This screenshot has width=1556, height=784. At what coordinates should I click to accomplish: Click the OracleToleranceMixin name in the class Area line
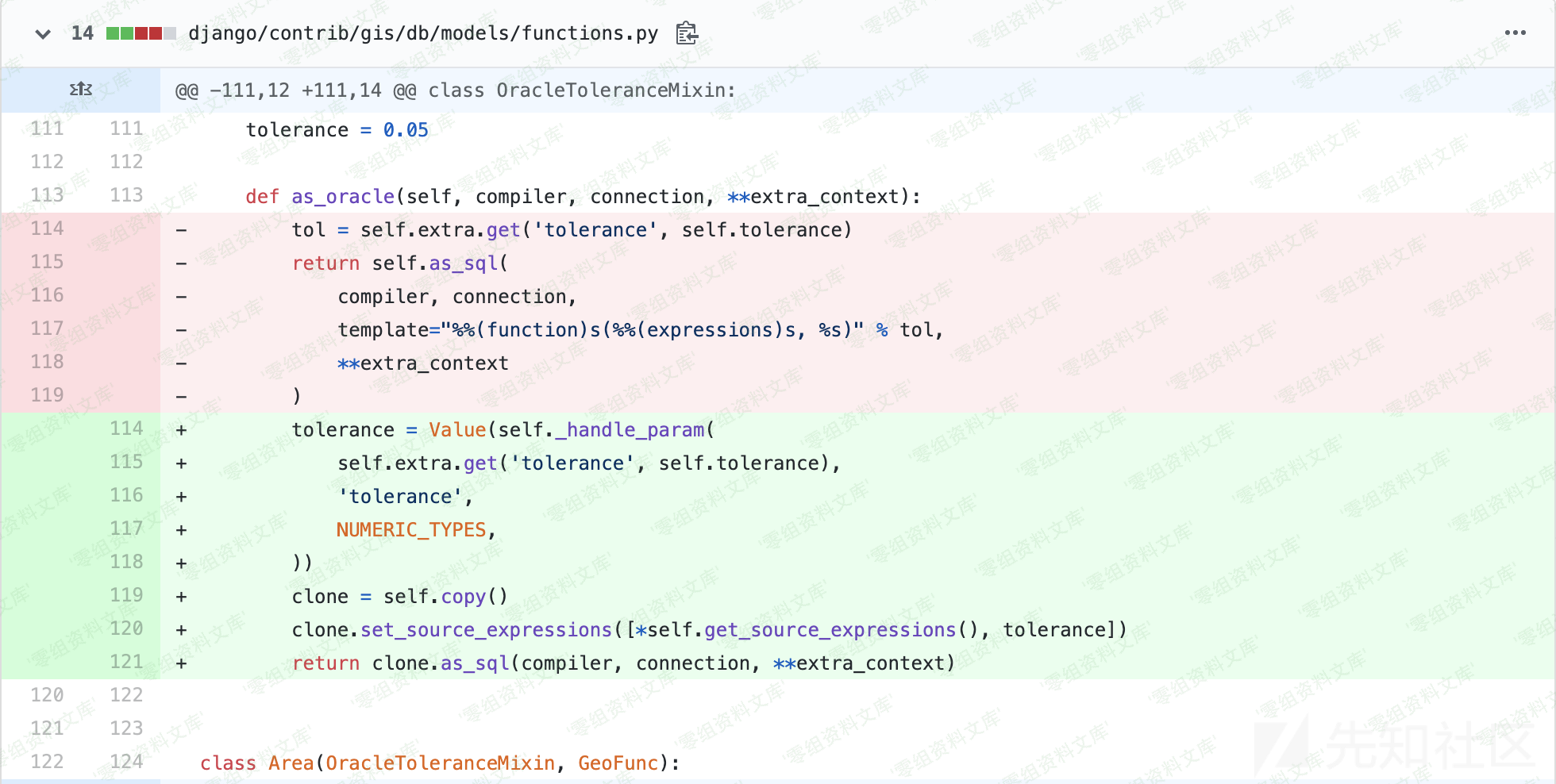click(x=440, y=763)
